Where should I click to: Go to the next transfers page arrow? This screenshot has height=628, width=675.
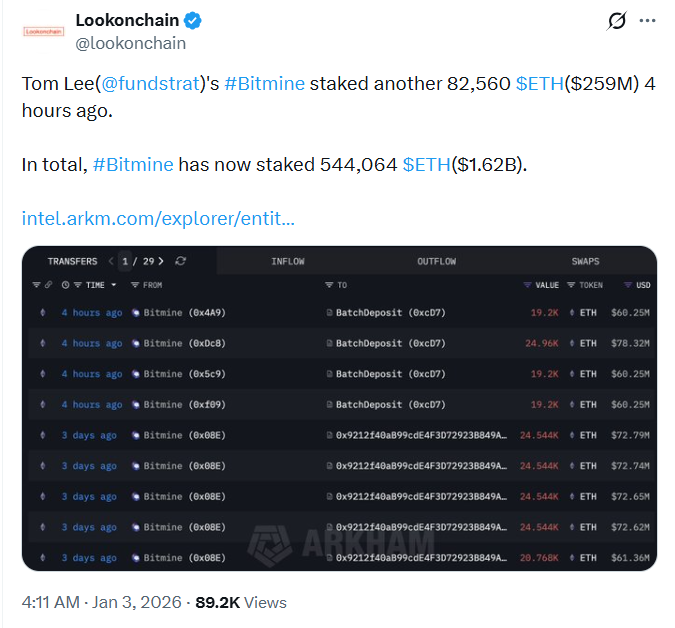(163, 261)
